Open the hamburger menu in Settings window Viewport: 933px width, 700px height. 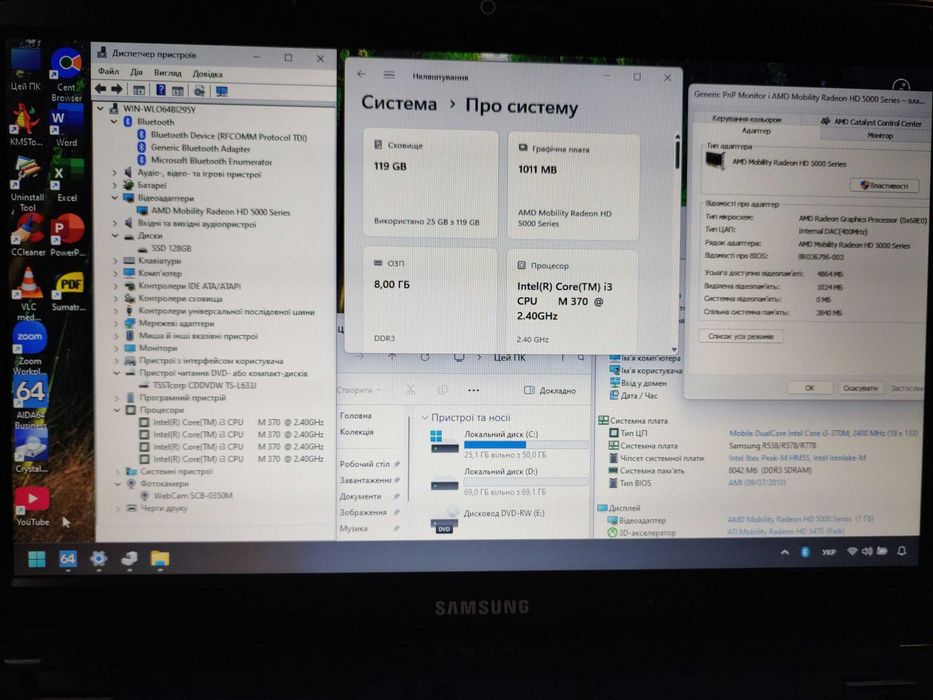tap(389, 75)
